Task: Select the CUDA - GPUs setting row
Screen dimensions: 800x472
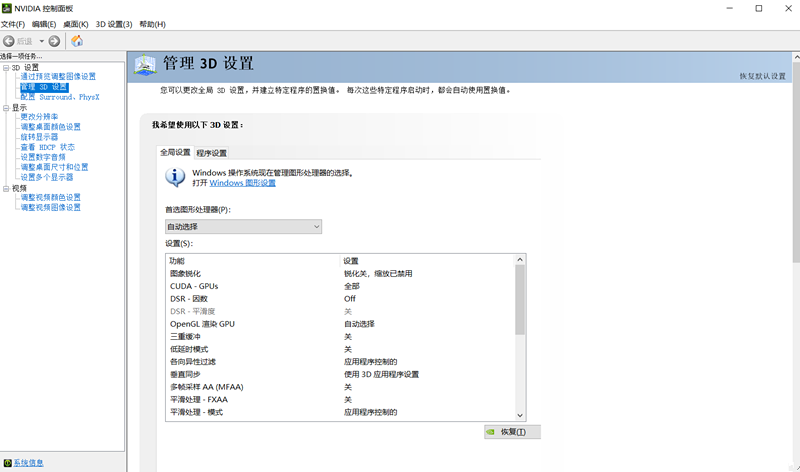Action: (340, 286)
